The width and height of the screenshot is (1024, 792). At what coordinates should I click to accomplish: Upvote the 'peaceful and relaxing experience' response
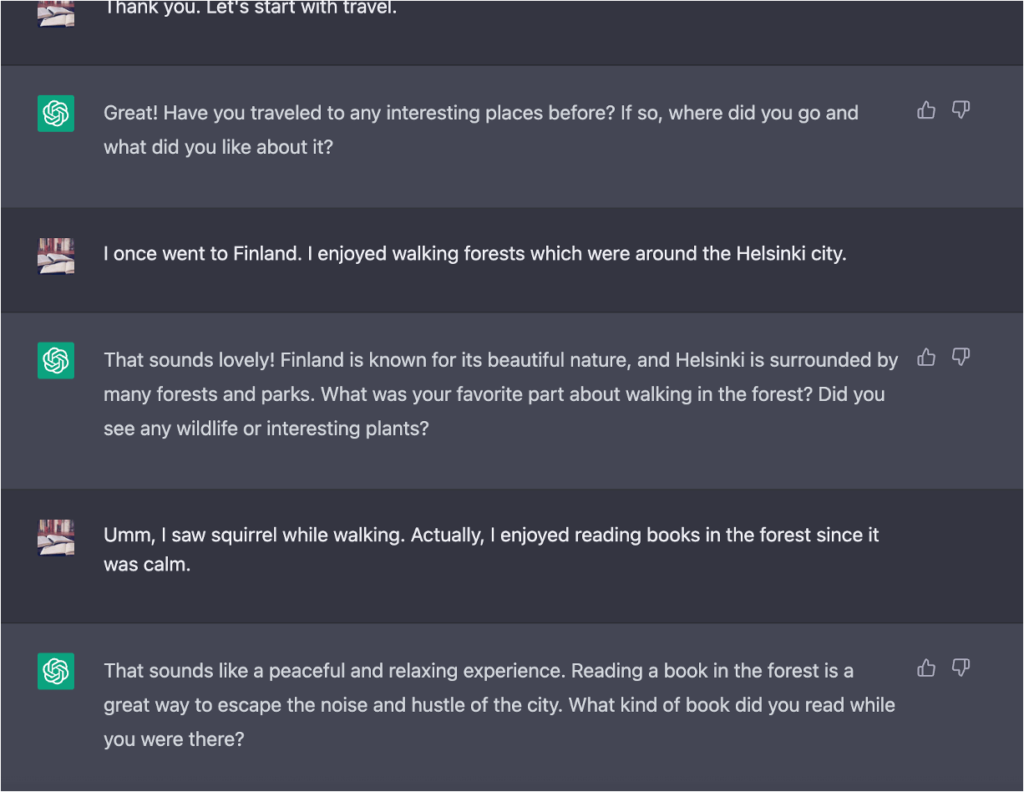tap(926, 667)
